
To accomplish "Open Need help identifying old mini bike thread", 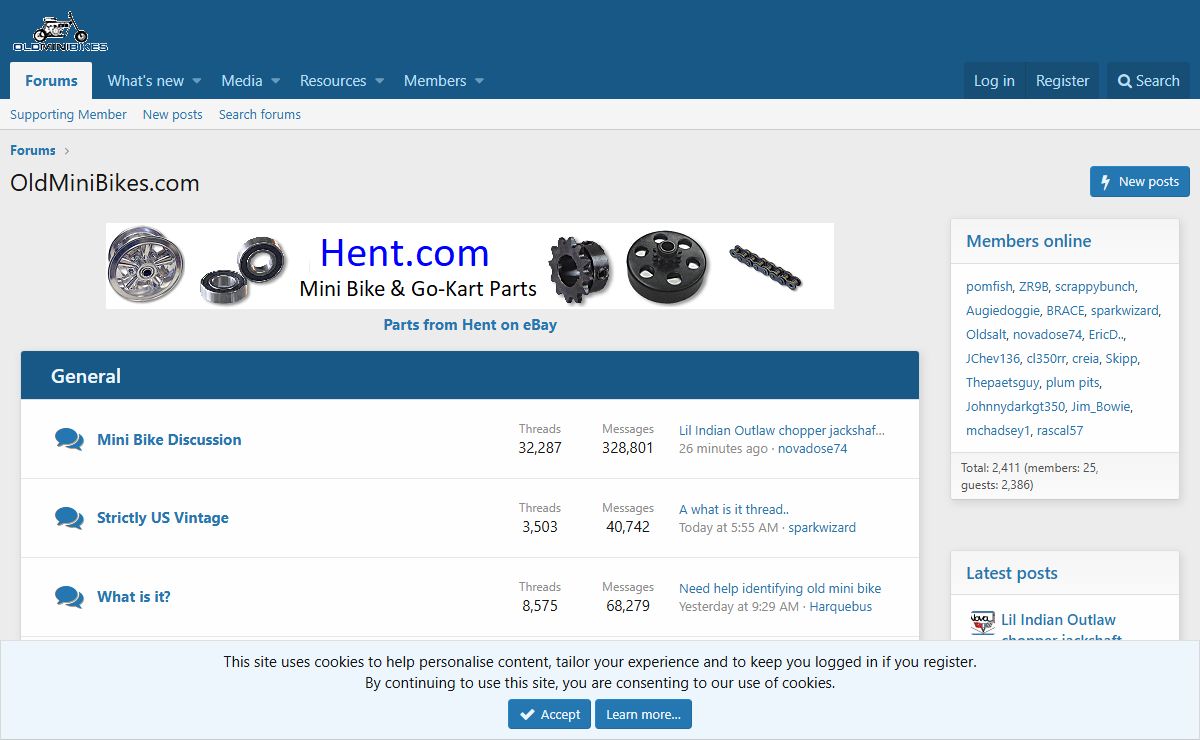I will pos(780,589).
